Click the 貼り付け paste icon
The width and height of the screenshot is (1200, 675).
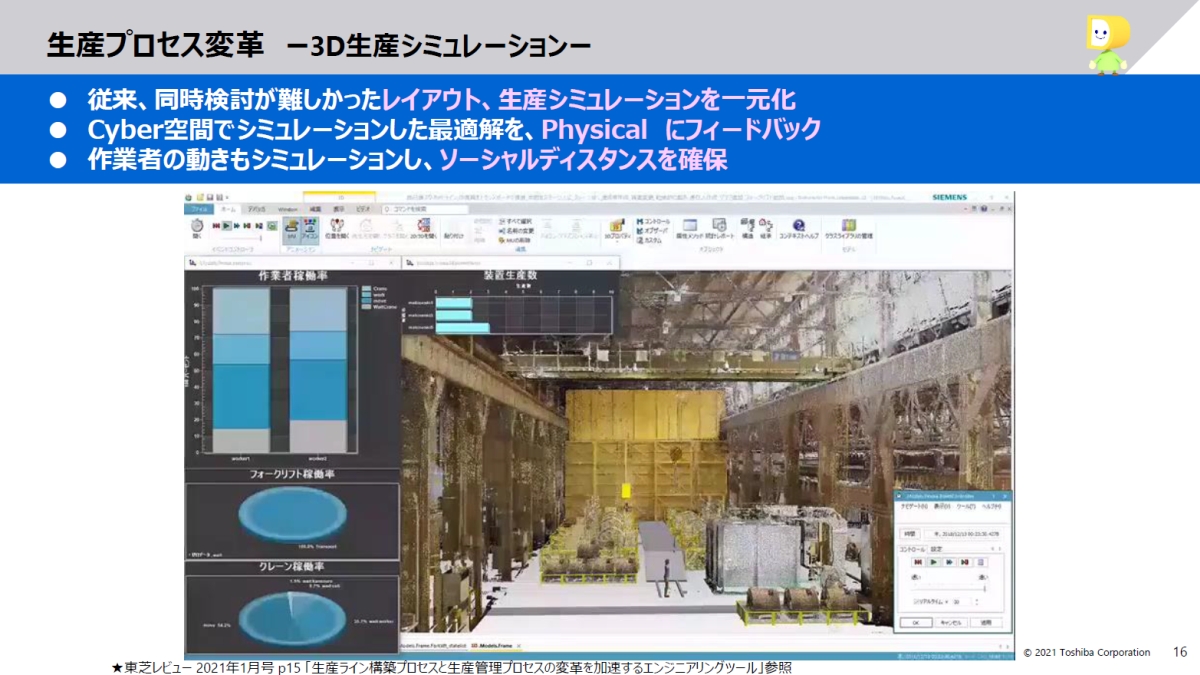[x=454, y=230]
